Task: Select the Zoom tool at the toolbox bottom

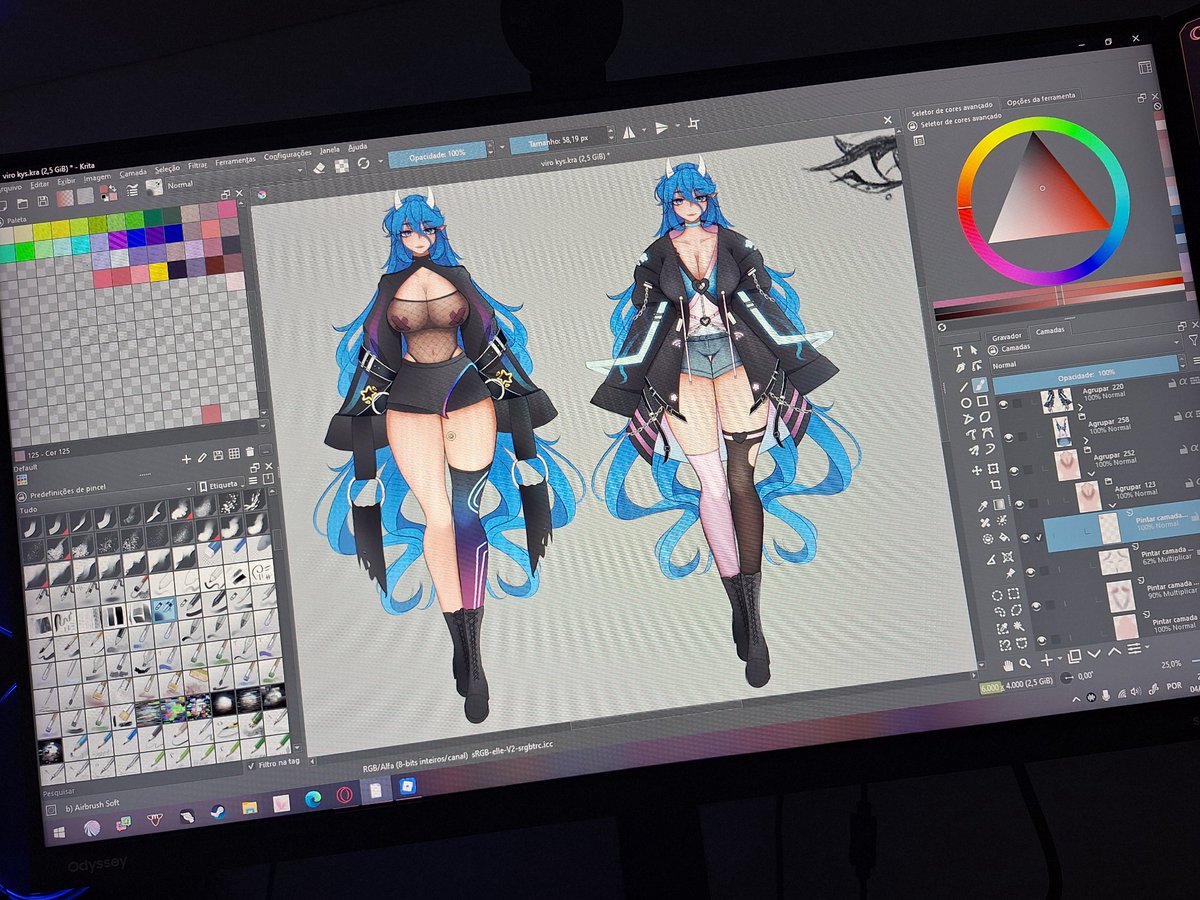Action: [x=1025, y=664]
